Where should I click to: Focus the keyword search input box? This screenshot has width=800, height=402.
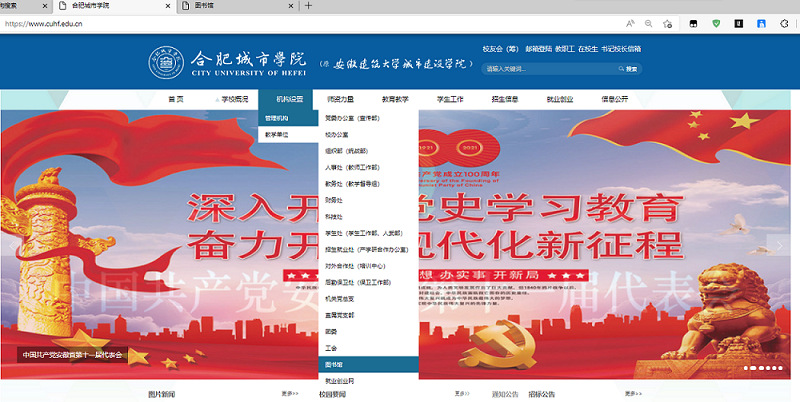pos(550,69)
